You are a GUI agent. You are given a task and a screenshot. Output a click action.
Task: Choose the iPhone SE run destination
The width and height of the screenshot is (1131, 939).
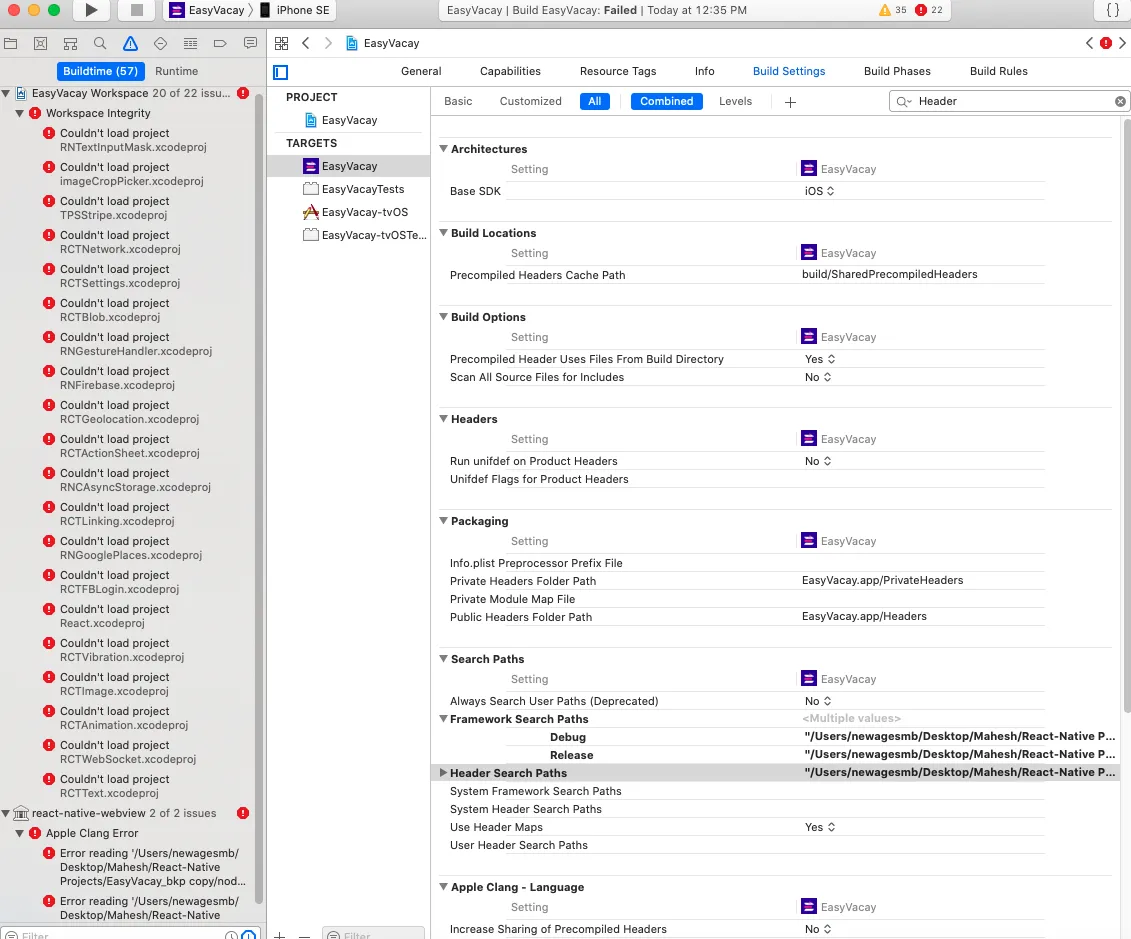pyautogui.click(x=295, y=10)
